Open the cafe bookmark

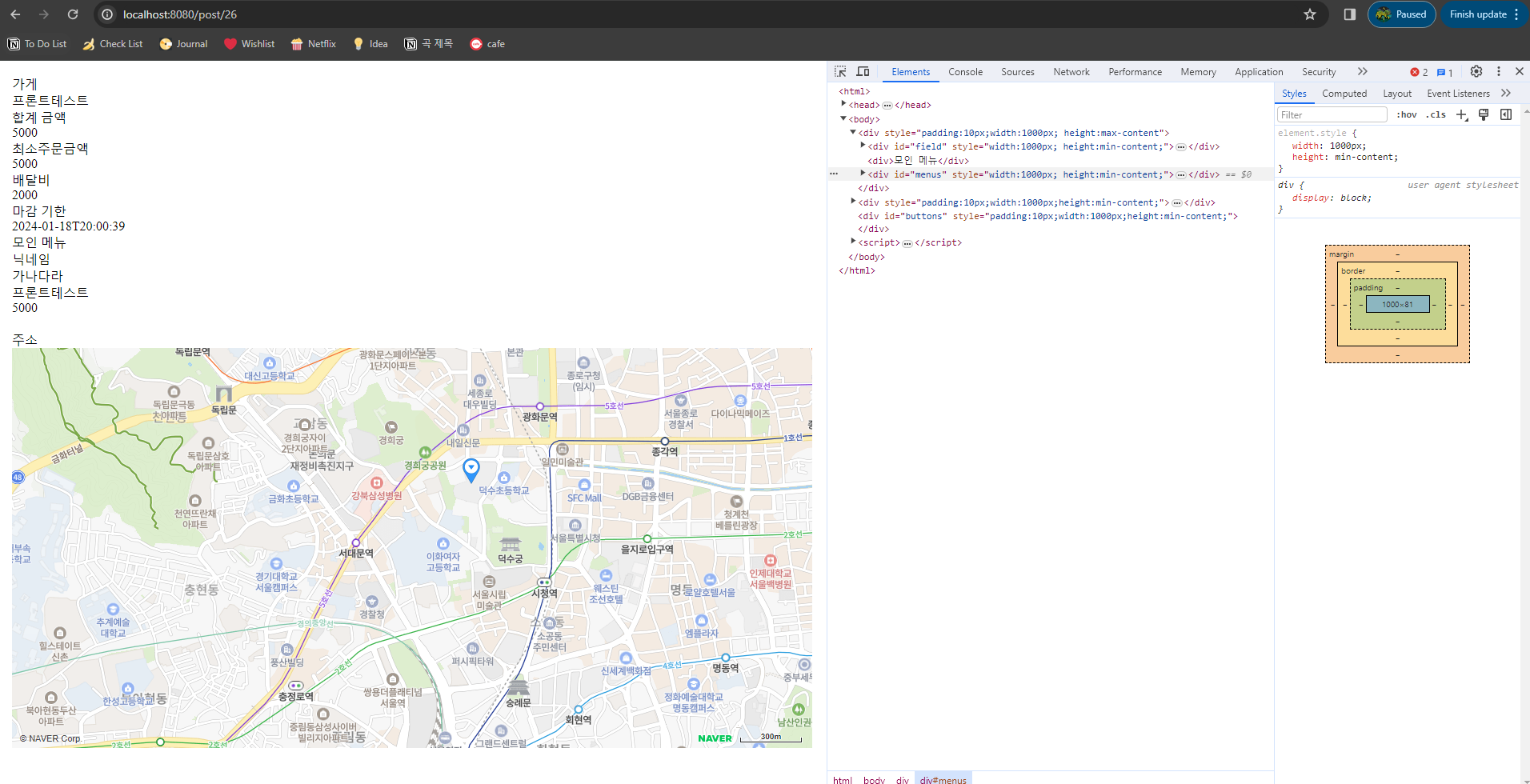(487, 44)
